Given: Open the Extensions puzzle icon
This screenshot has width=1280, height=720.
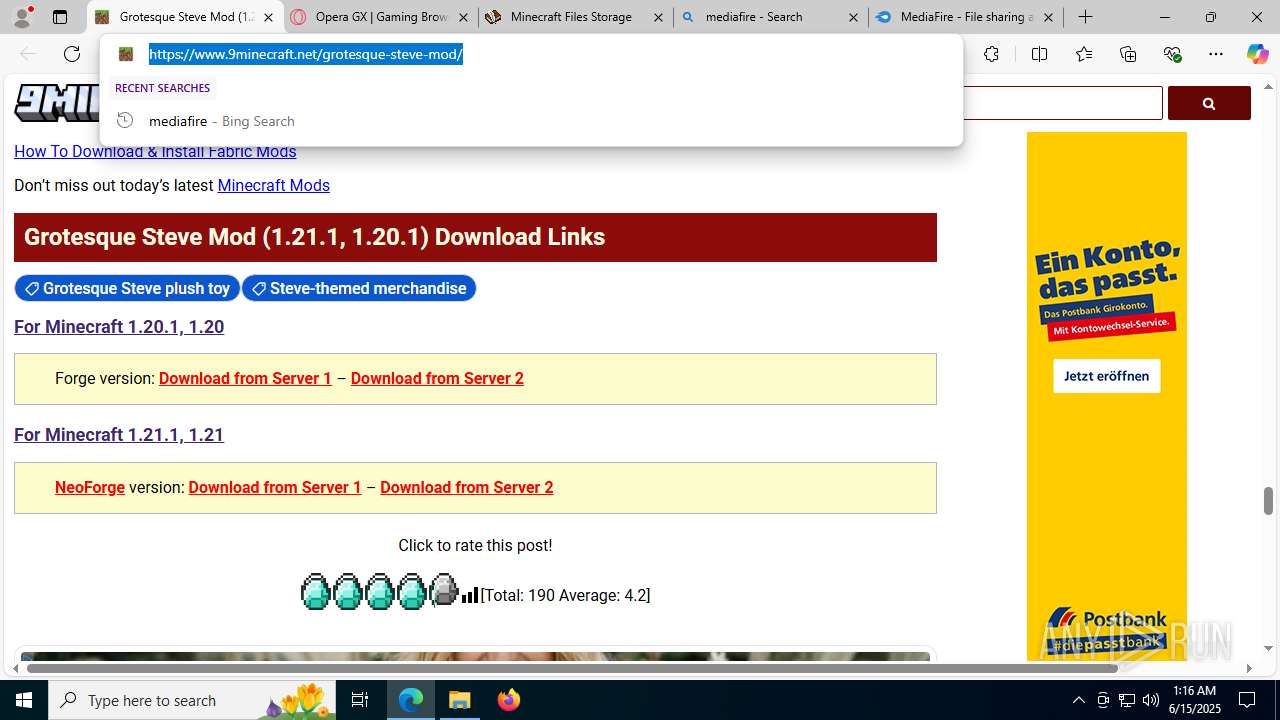Looking at the screenshot, I should 991,54.
